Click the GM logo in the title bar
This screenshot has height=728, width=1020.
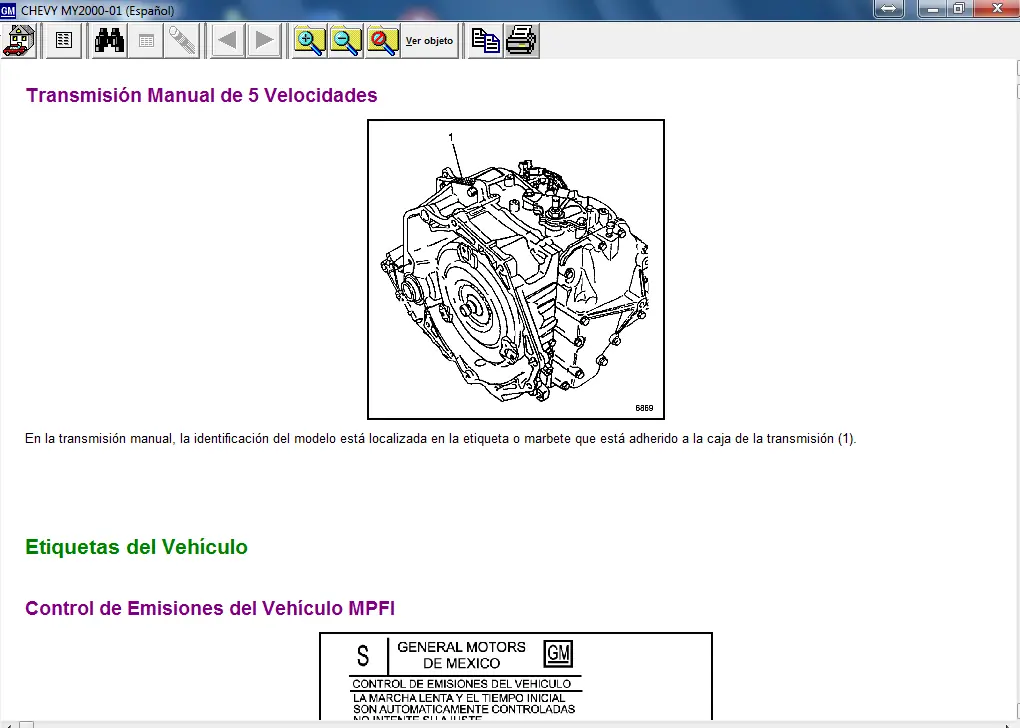pyautogui.click(x=8, y=10)
